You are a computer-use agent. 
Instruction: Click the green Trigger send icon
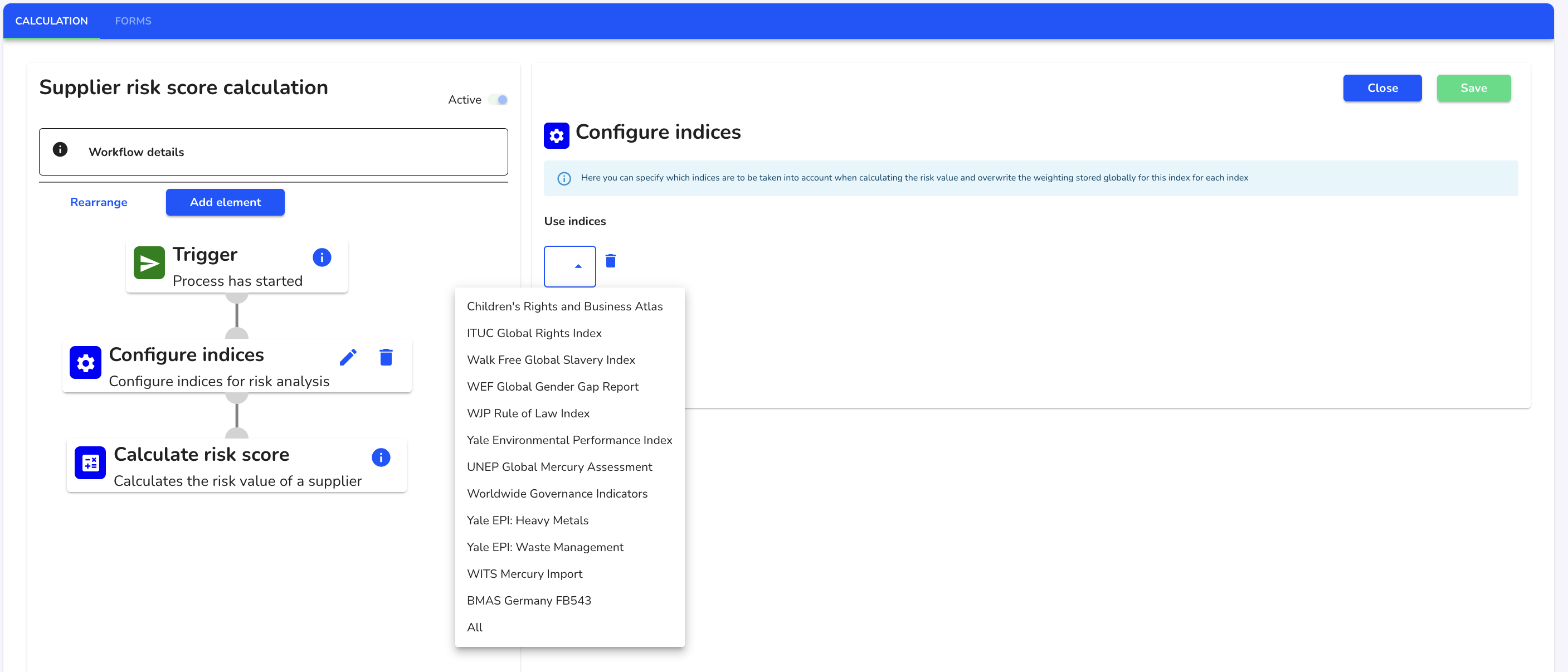pyautogui.click(x=149, y=263)
